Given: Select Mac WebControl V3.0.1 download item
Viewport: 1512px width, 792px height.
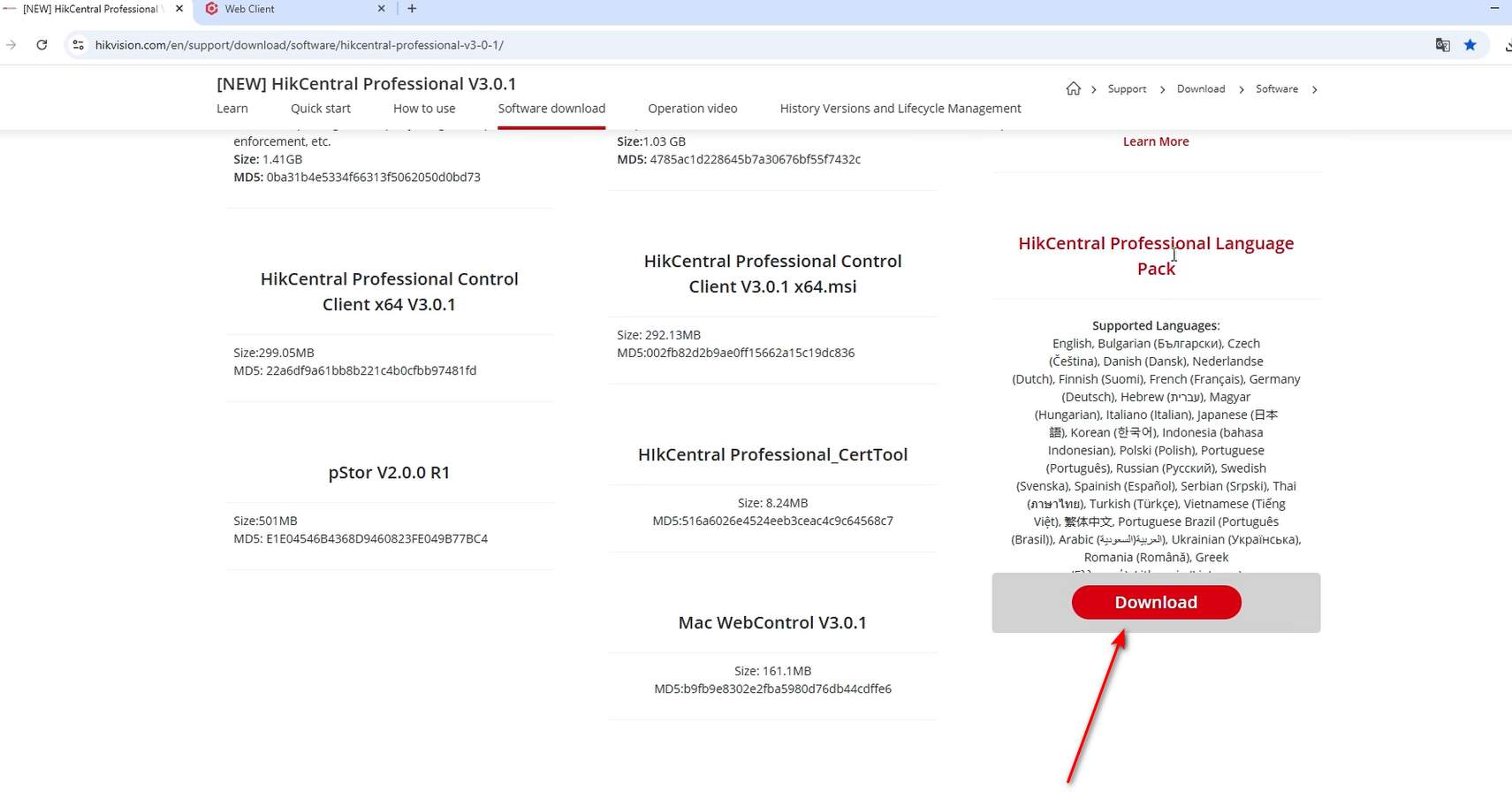Looking at the screenshot, I should 772,623.
